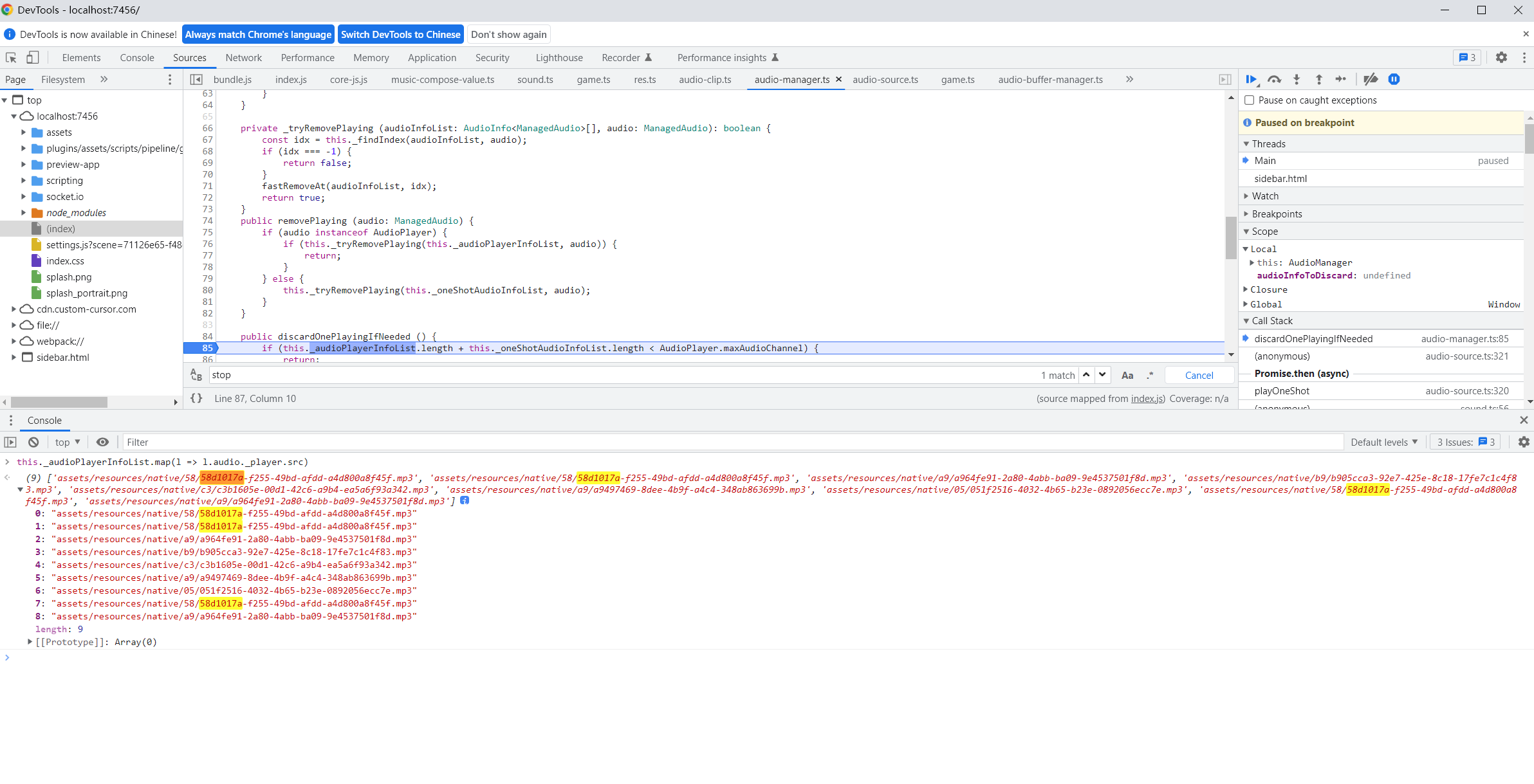
Task: Resume script execution
Action: coord(1251,79)
